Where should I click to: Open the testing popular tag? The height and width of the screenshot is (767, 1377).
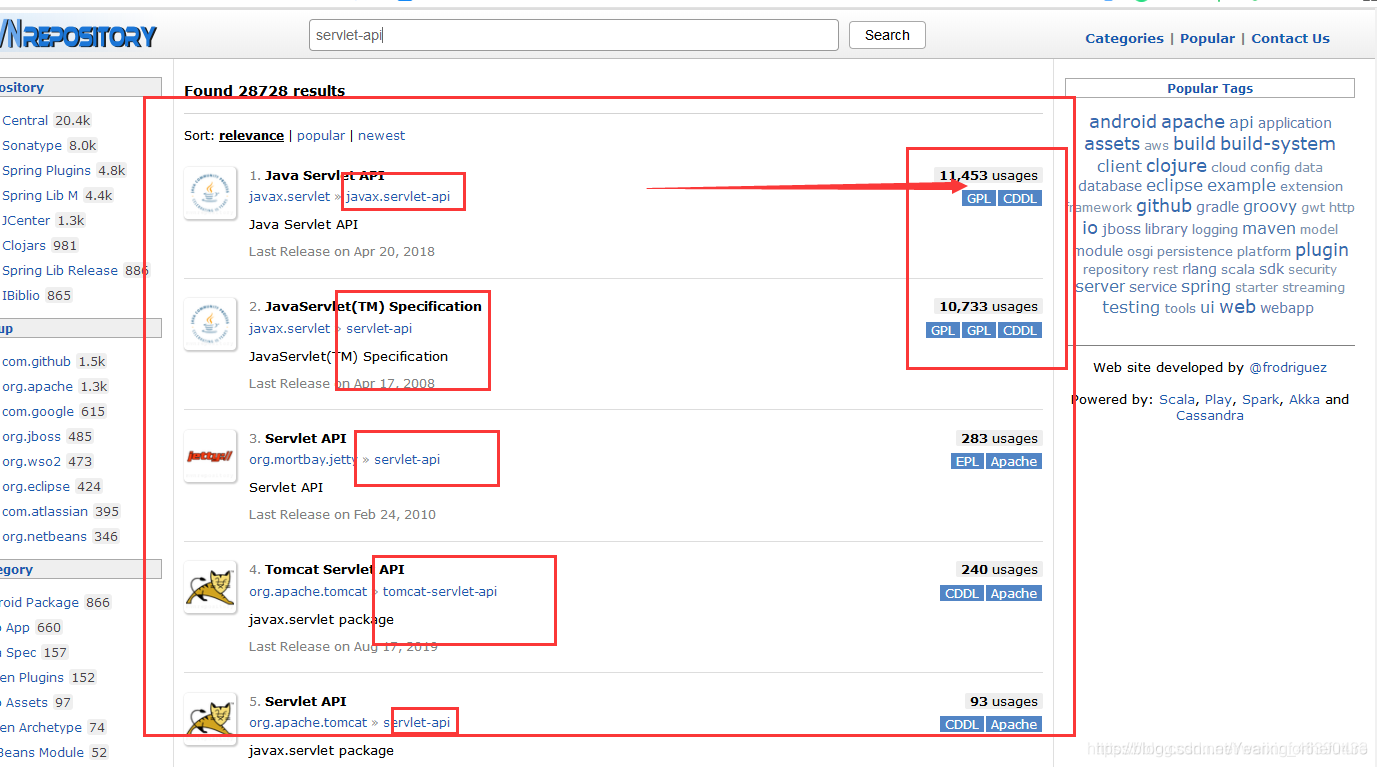pos(1131,307)
